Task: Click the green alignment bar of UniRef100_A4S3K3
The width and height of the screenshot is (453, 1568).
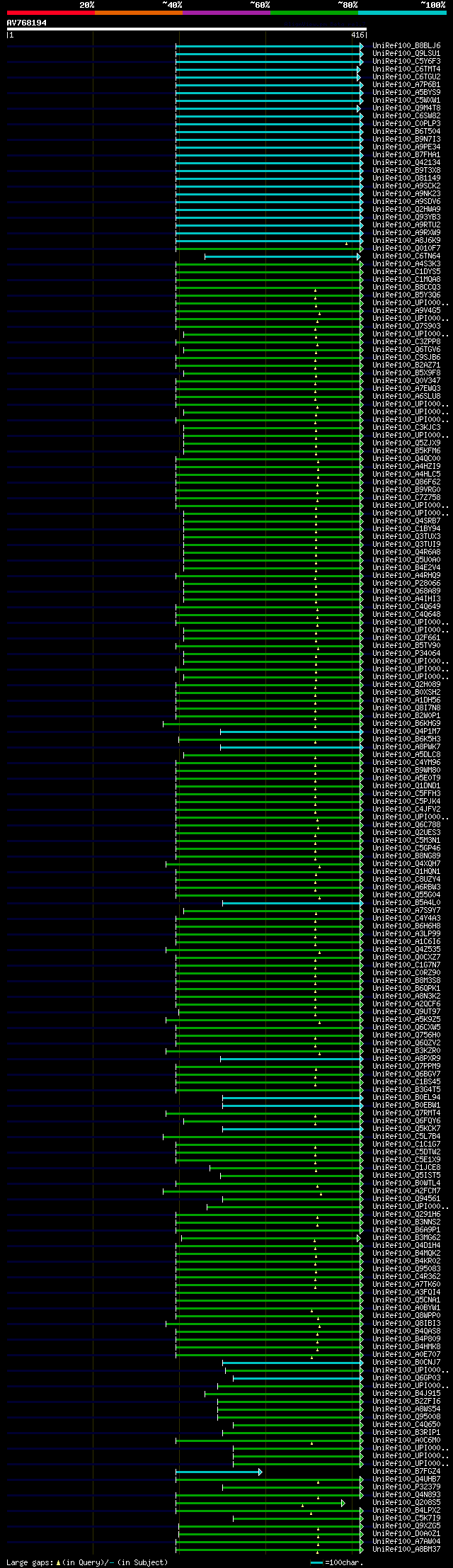Action: pos(269,263)
